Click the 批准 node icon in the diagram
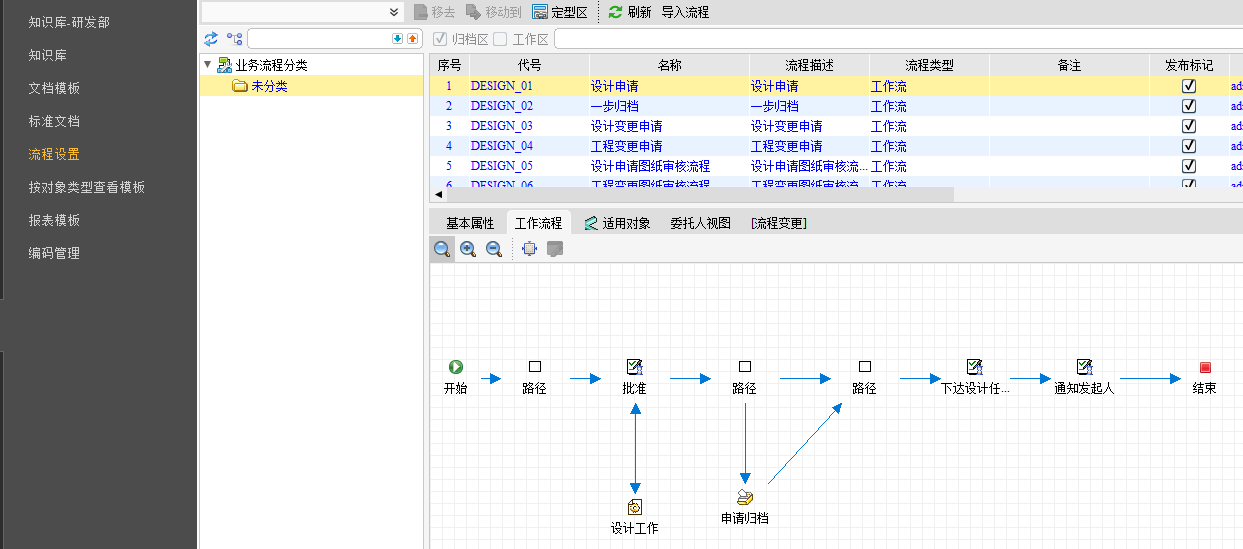The height and width of the screenshot is (549, 1243). coord(634,367)
